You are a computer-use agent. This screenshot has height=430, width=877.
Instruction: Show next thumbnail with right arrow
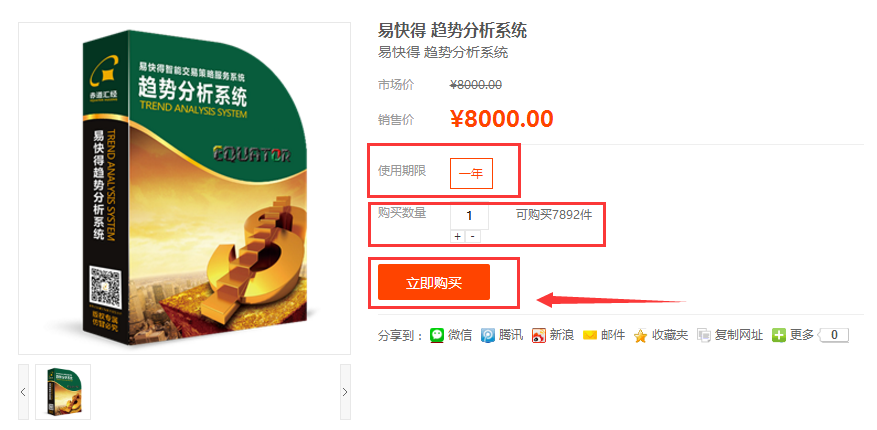[x=345, y=392]
